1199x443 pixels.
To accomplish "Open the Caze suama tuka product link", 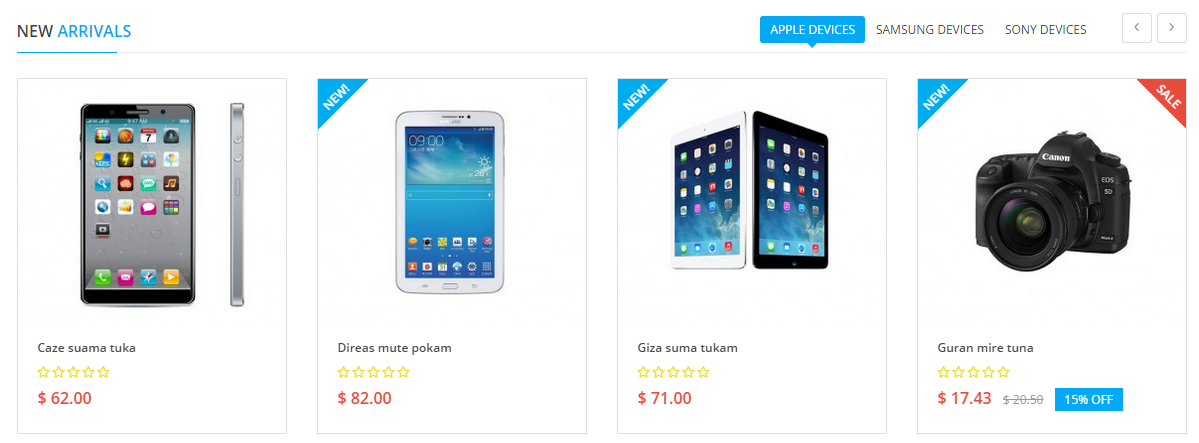I will tap(86, 348).
